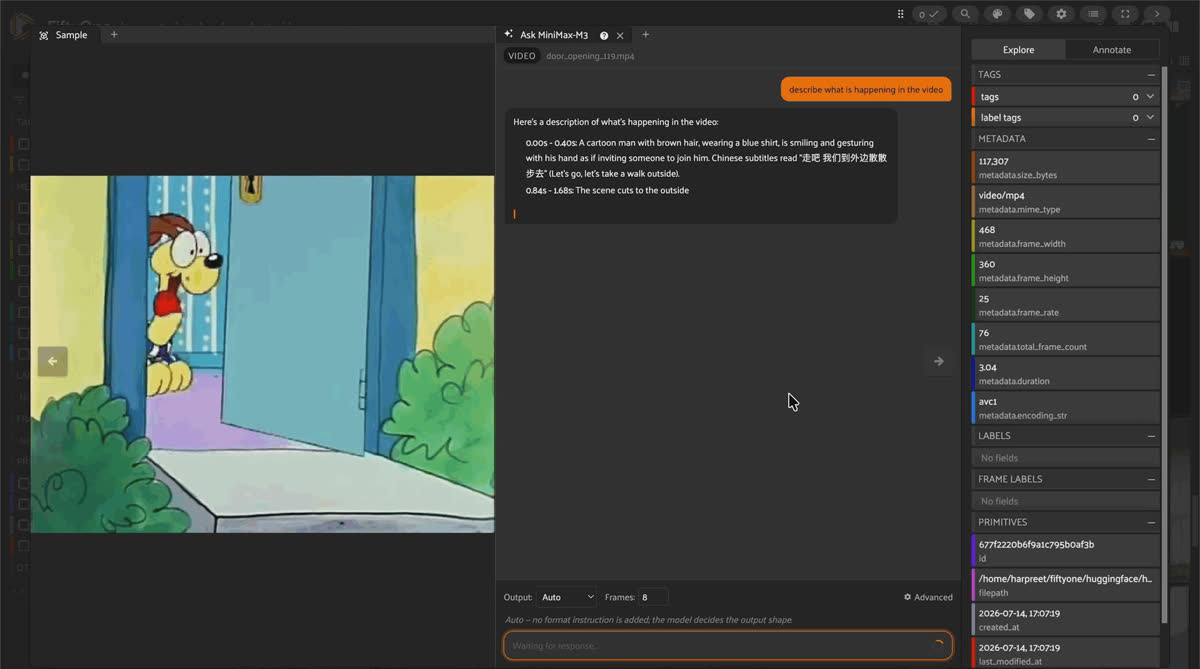Click the door_opening_119.mp4 file name

(x=590, y=56)
